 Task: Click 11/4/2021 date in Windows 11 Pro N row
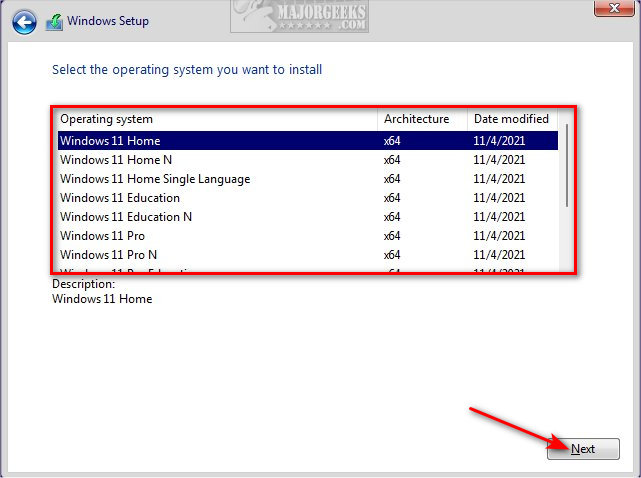pyautogui.click(x=499, y=255)
